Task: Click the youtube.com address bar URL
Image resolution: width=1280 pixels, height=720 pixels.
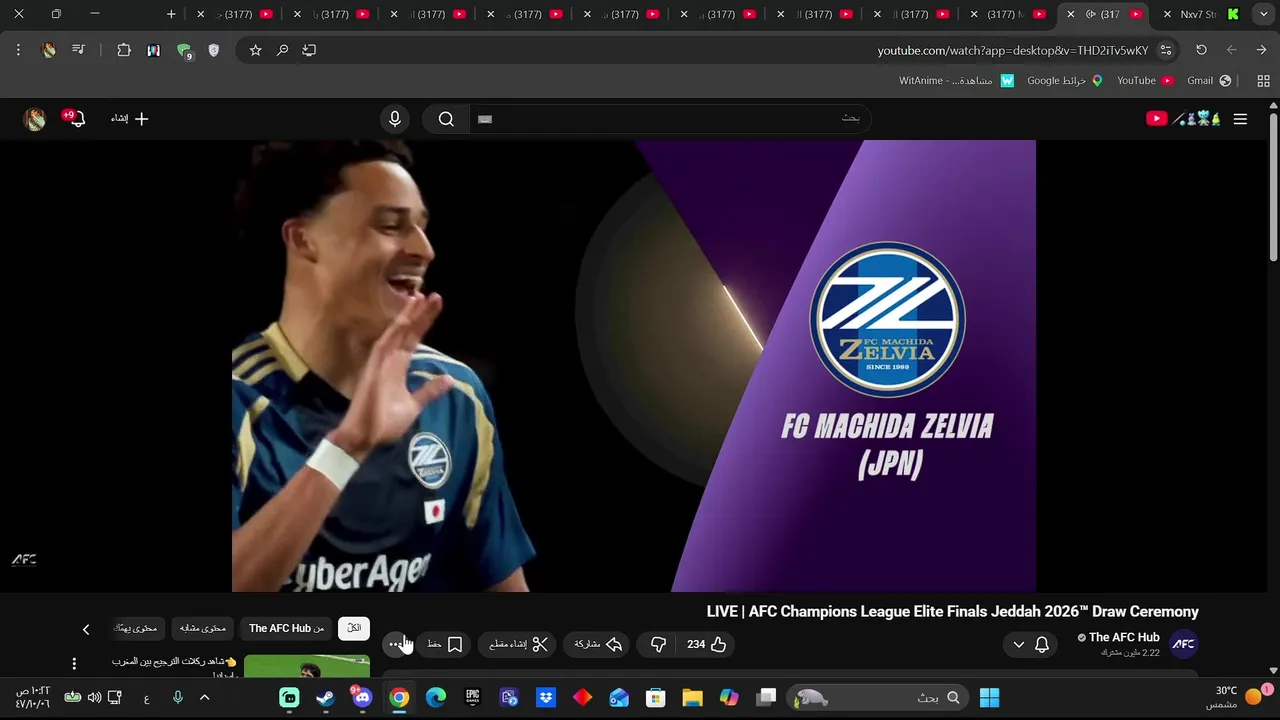Action: [x=1013, y=51]
